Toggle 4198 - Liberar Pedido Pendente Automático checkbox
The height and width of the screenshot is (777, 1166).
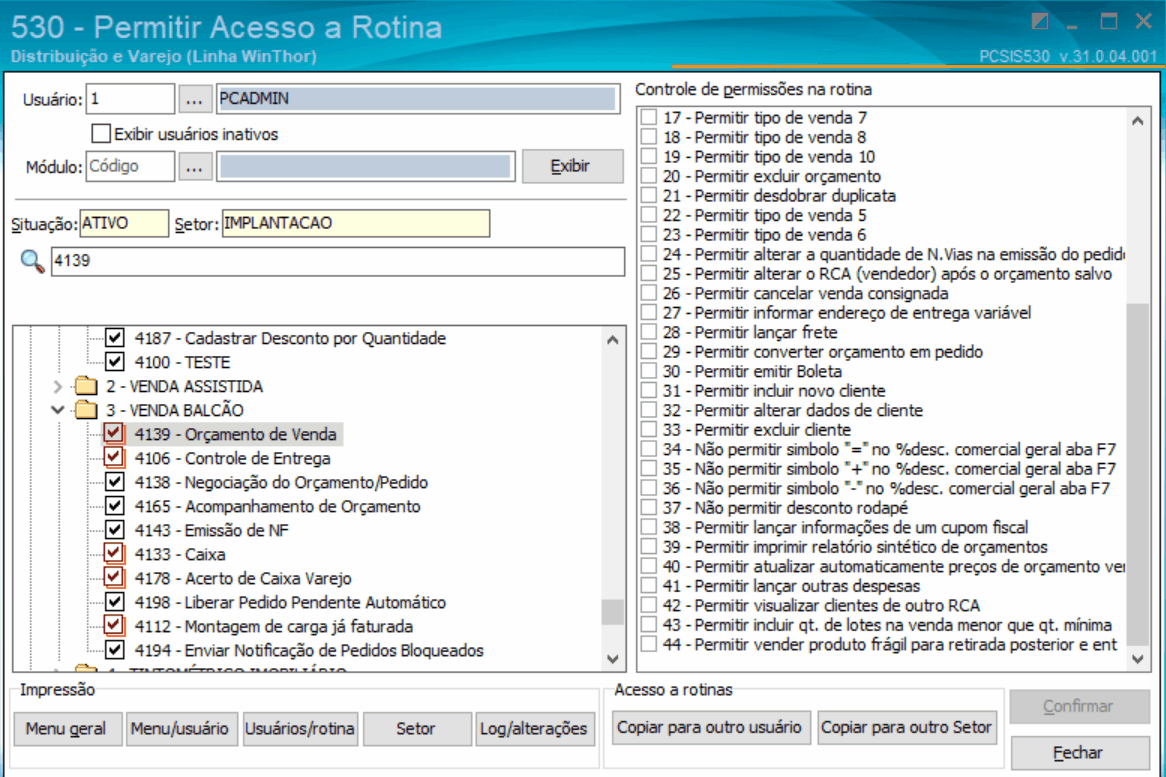point(115,602)
